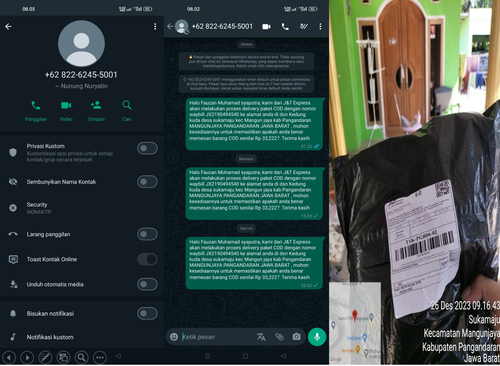Open the Security setting row
The image size is (500, 366).
(82, 208)
